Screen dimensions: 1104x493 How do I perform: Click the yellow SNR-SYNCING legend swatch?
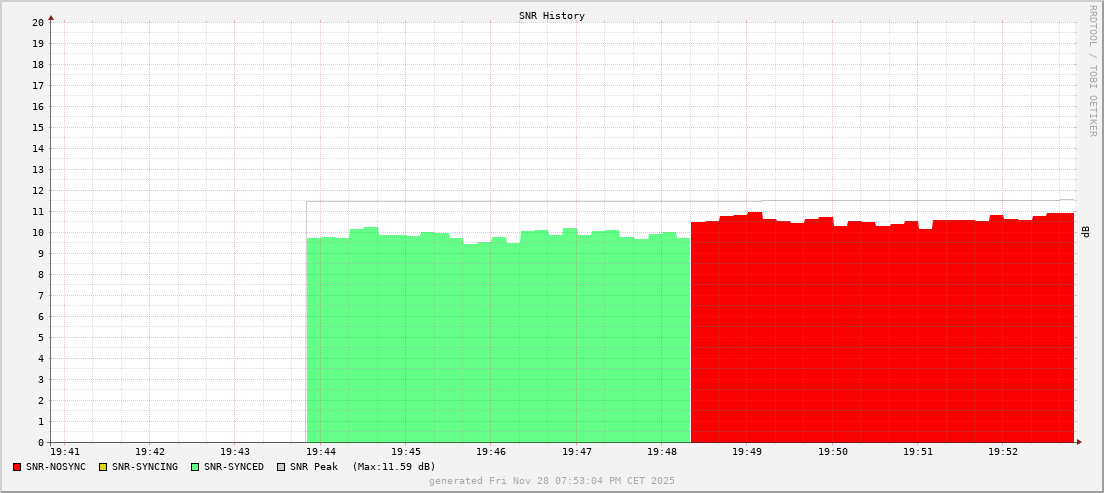(102, 467)
